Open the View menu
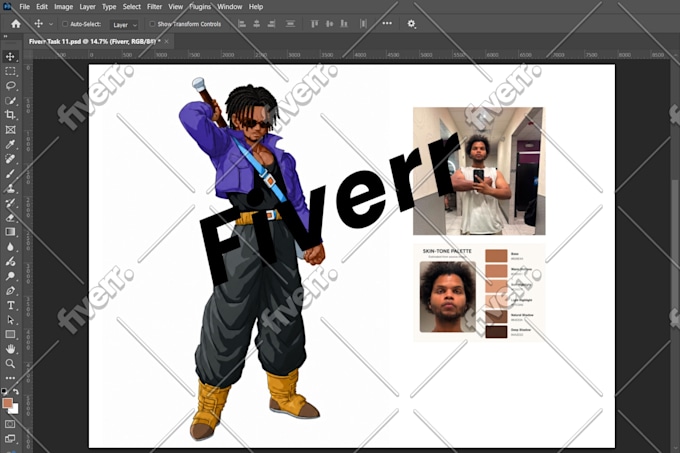680x453 pixels. click(176, 7)
